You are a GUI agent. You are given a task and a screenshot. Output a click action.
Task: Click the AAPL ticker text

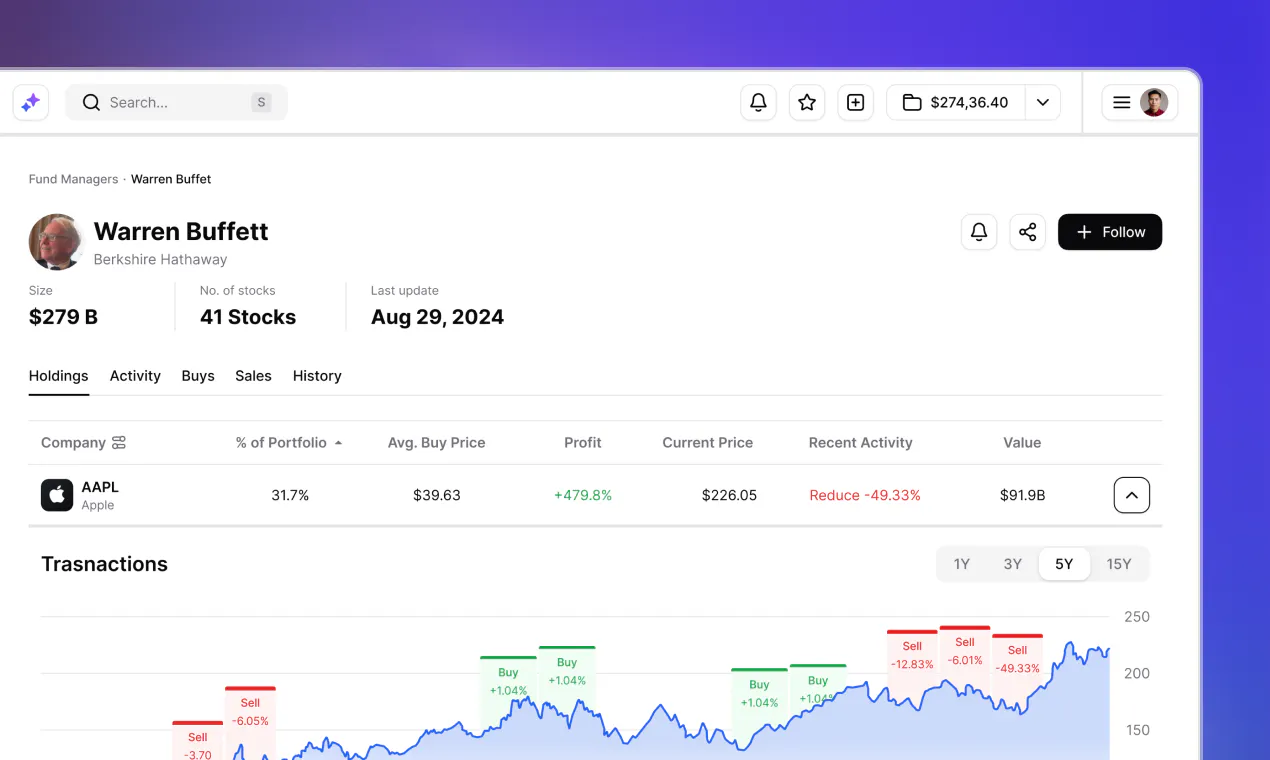pos(100,487)
